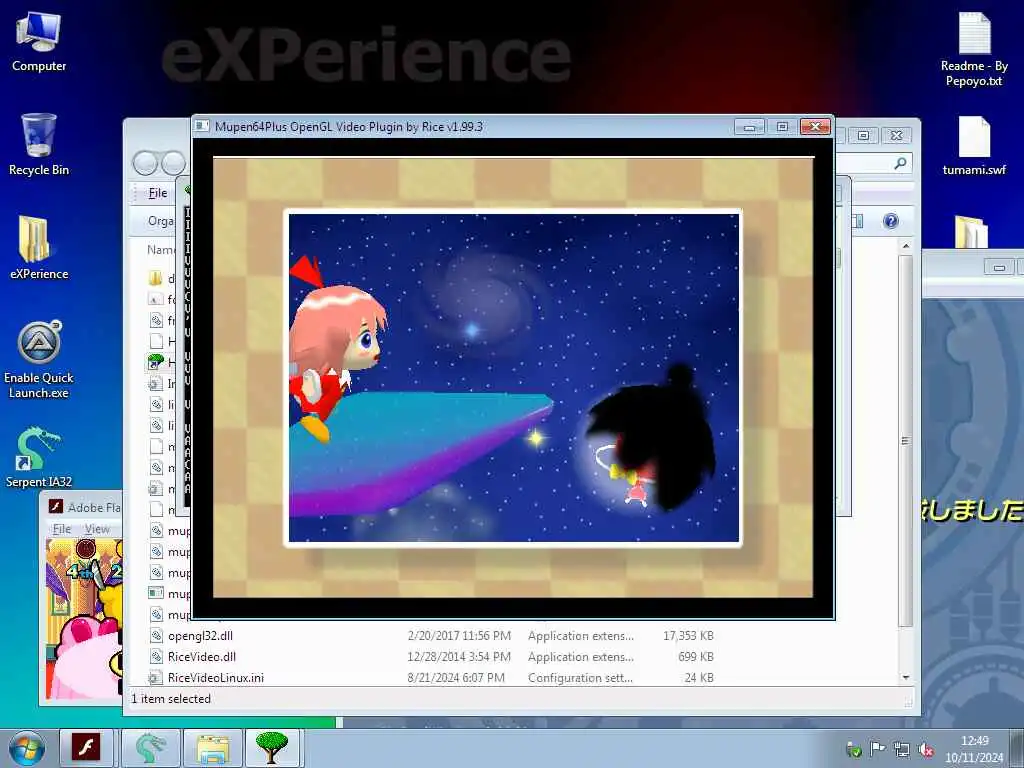Click 24 KB size cell
This screenshot has width=1024, height=768.
pos(699,677)
